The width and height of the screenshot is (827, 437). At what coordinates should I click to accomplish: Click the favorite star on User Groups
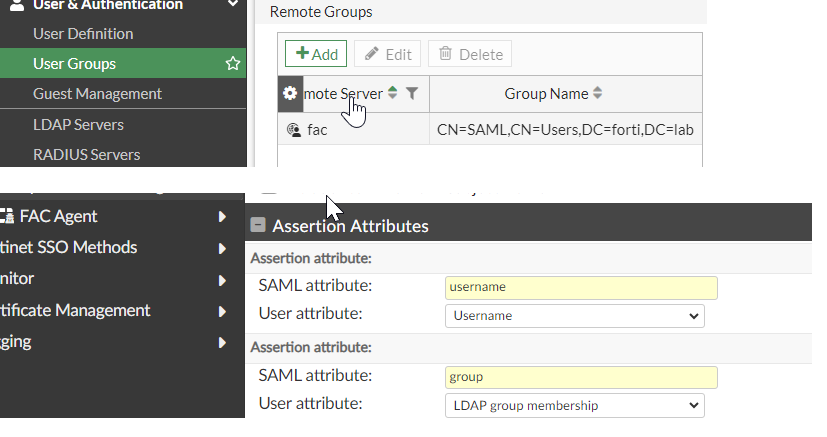pos(232,64)
